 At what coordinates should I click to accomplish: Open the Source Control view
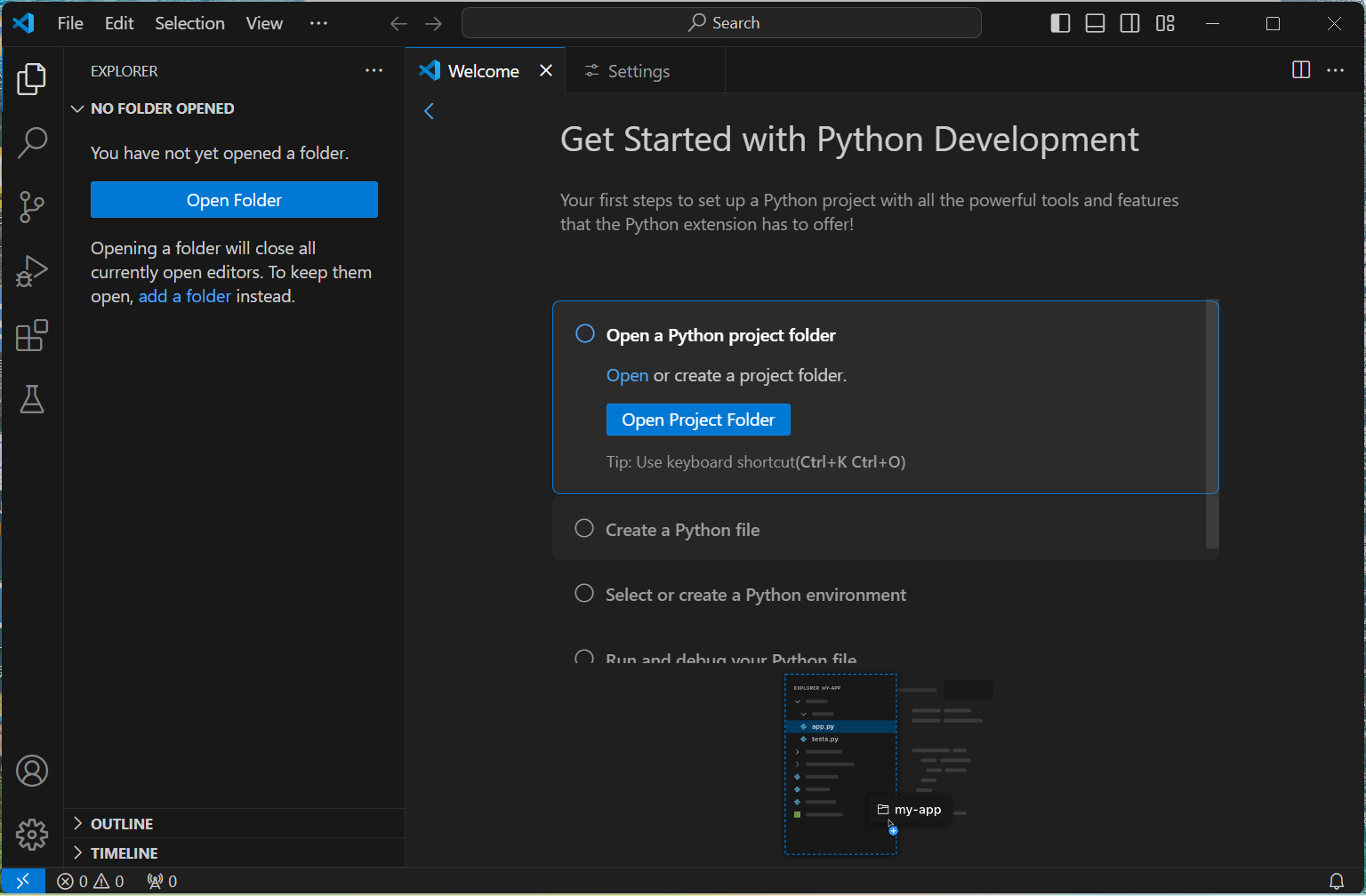coord(32,207)
